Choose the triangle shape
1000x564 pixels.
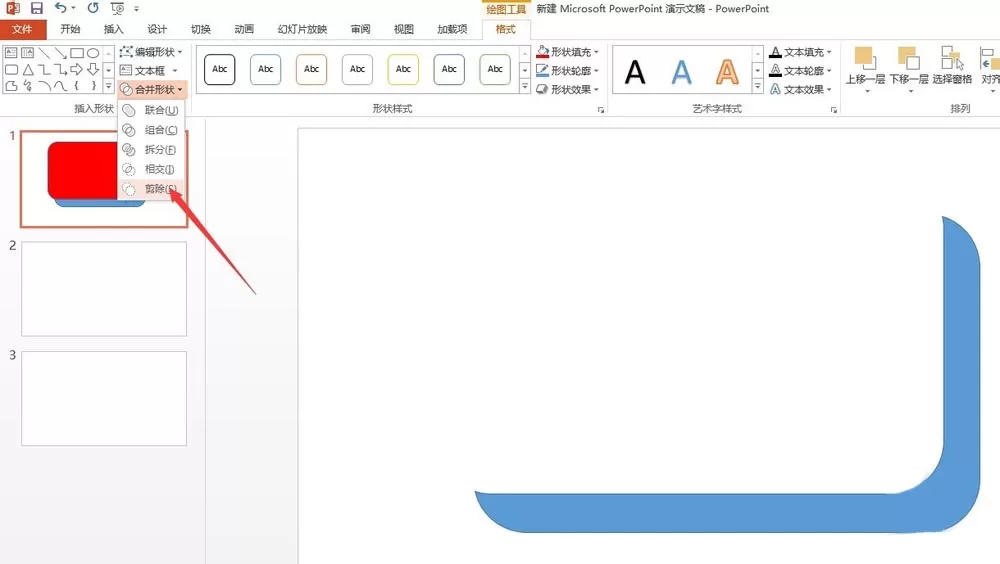coord(27,70)
